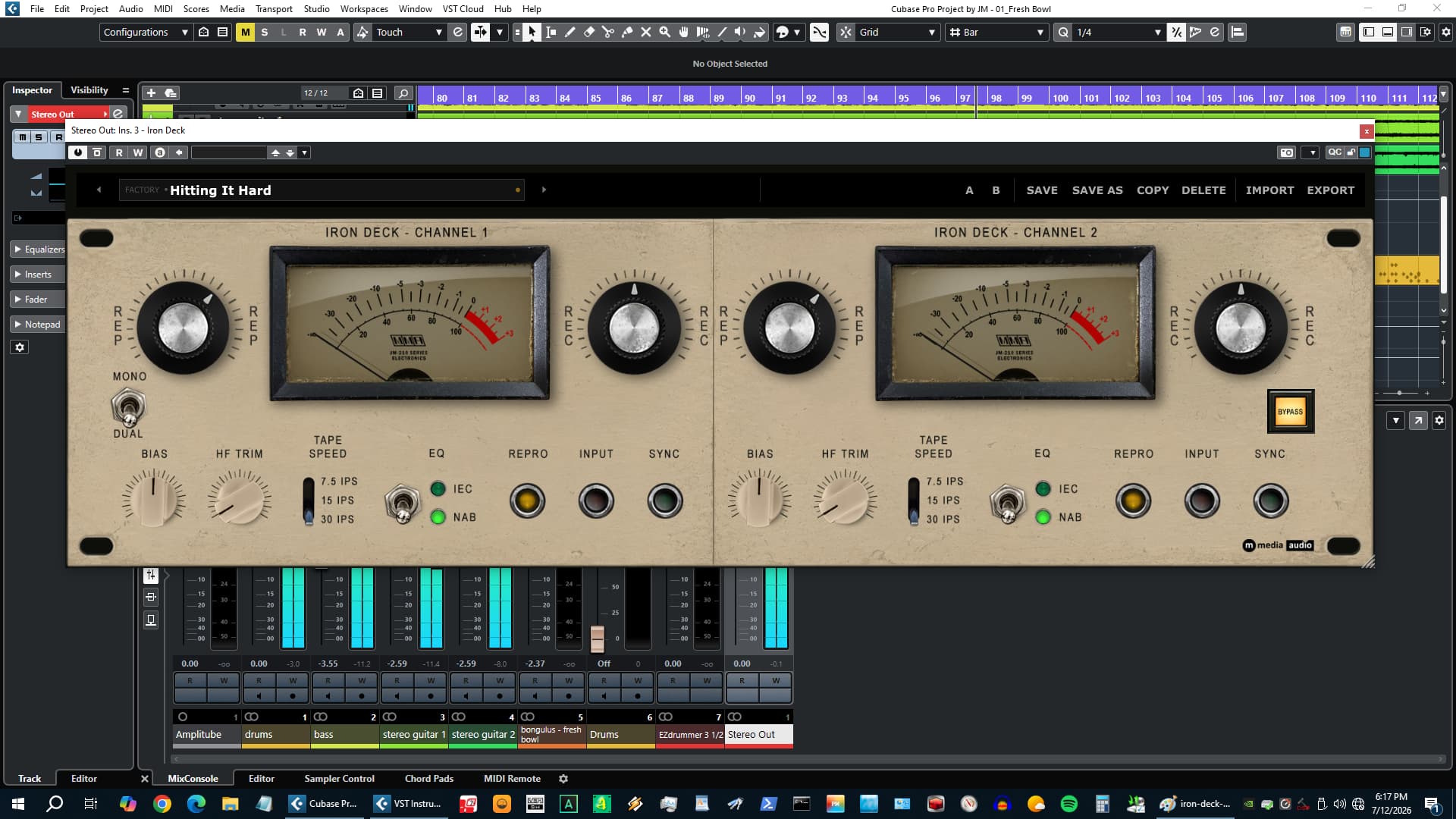The width and height of the screenshot is (1456, 819).
Task: Flip Channel 2 EQ IEC/NAB switch
Action: click(1008, 503)
